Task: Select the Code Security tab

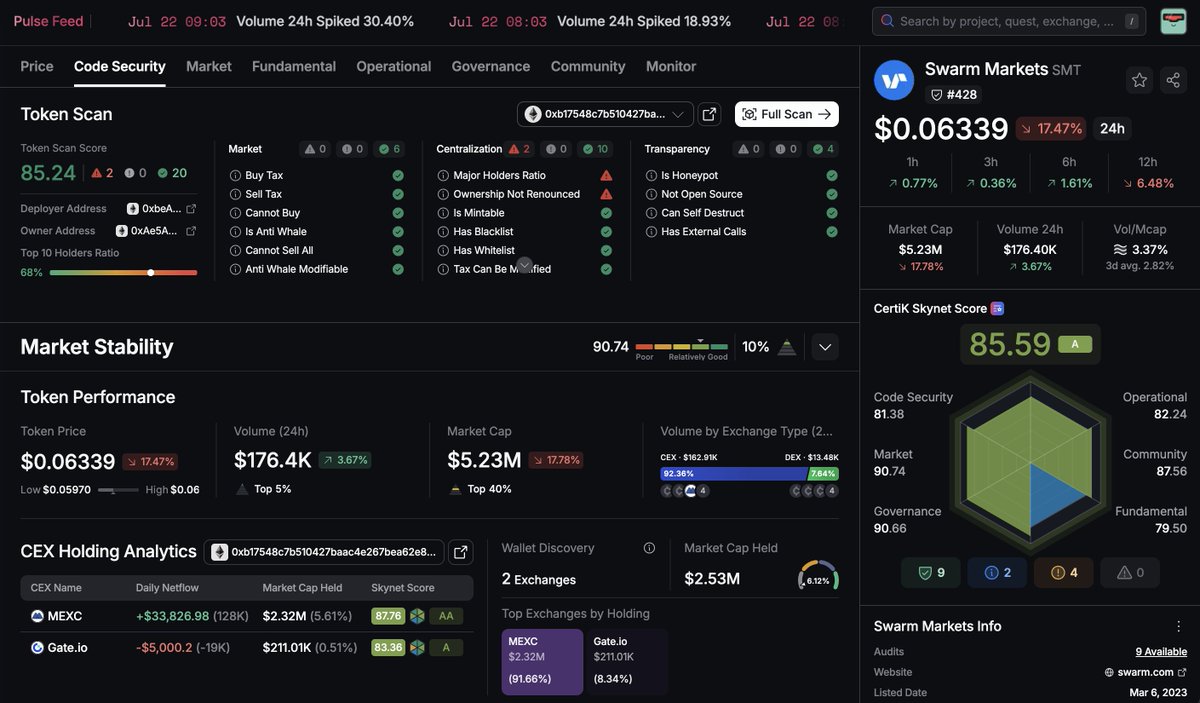Action: click(x=120, y=66)
